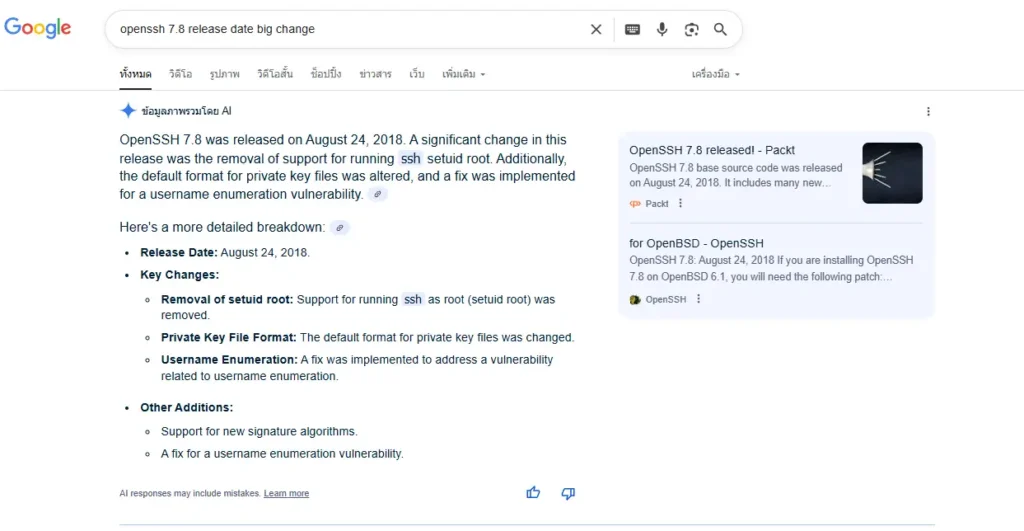
Task: Click the magnifying glass search button
Action: [720, 30]
